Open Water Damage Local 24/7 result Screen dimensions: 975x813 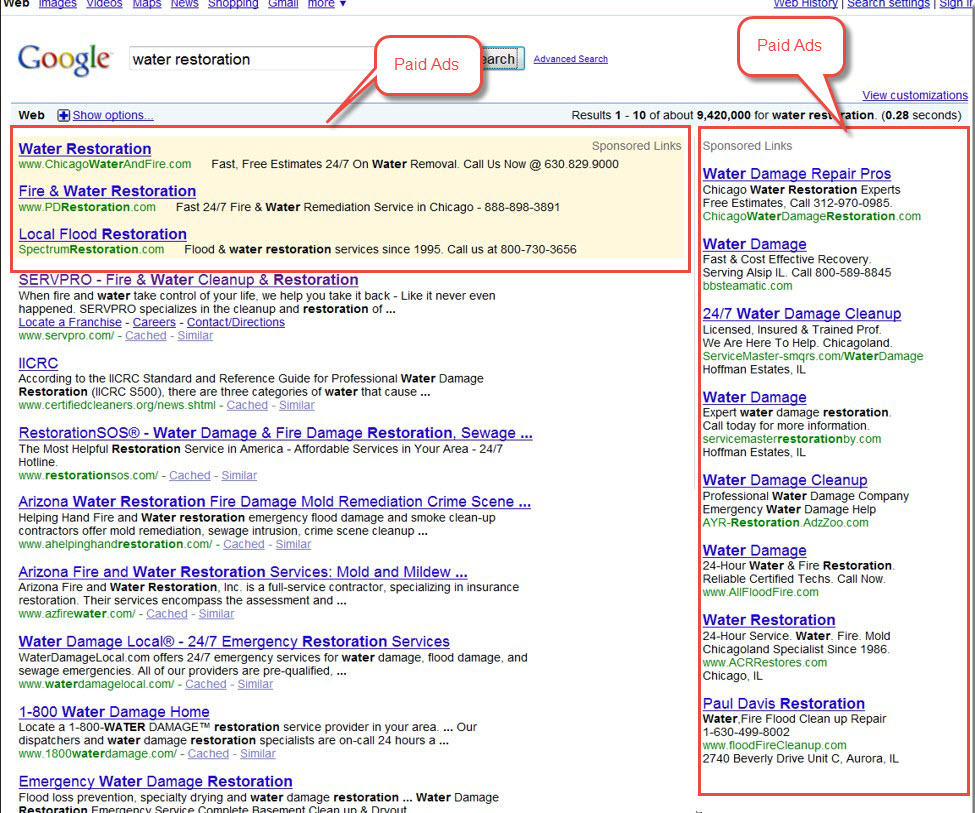234,641
